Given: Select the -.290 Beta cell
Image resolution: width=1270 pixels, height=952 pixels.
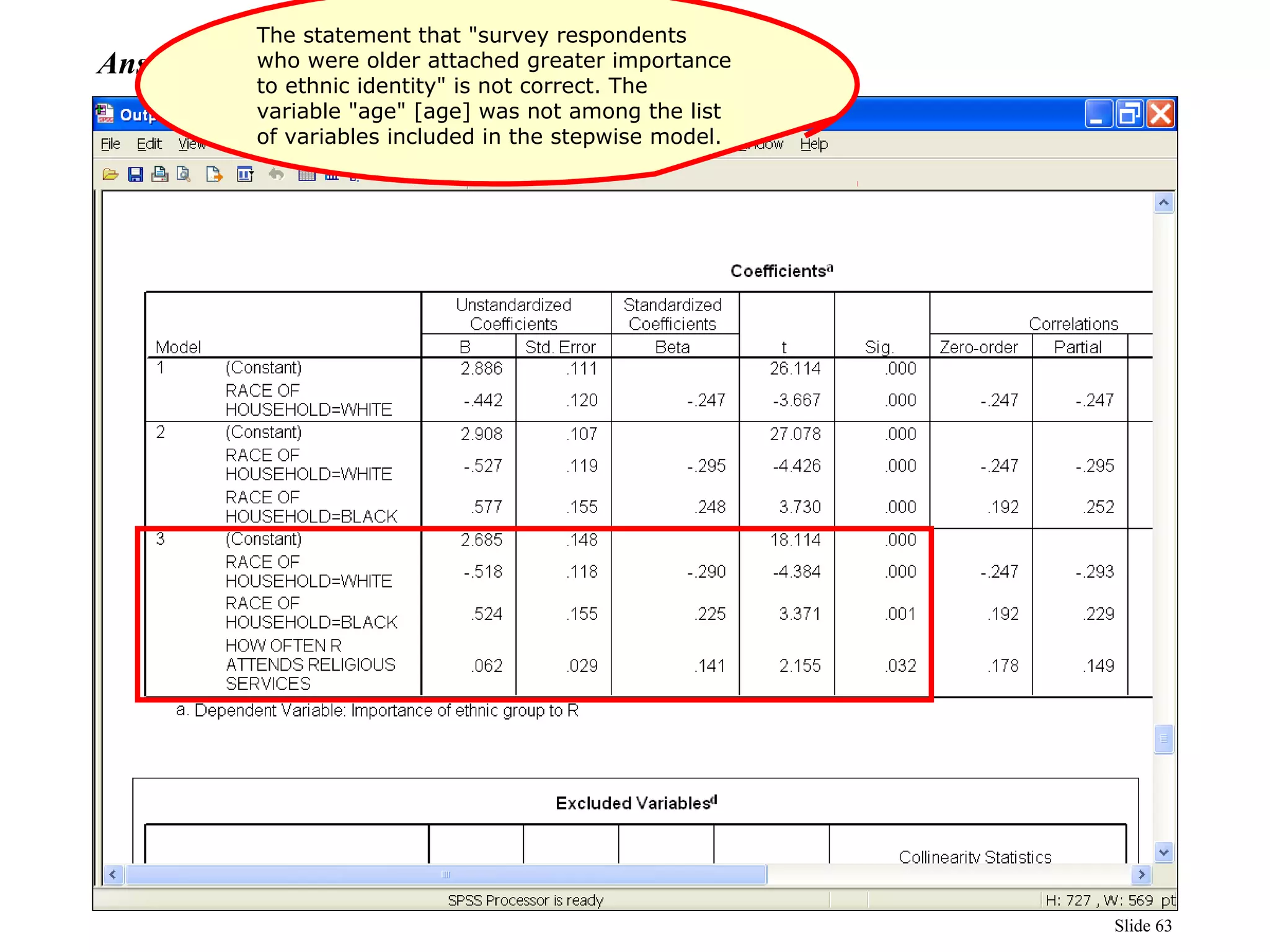Looking at the screenshot, I should (706, 571).
